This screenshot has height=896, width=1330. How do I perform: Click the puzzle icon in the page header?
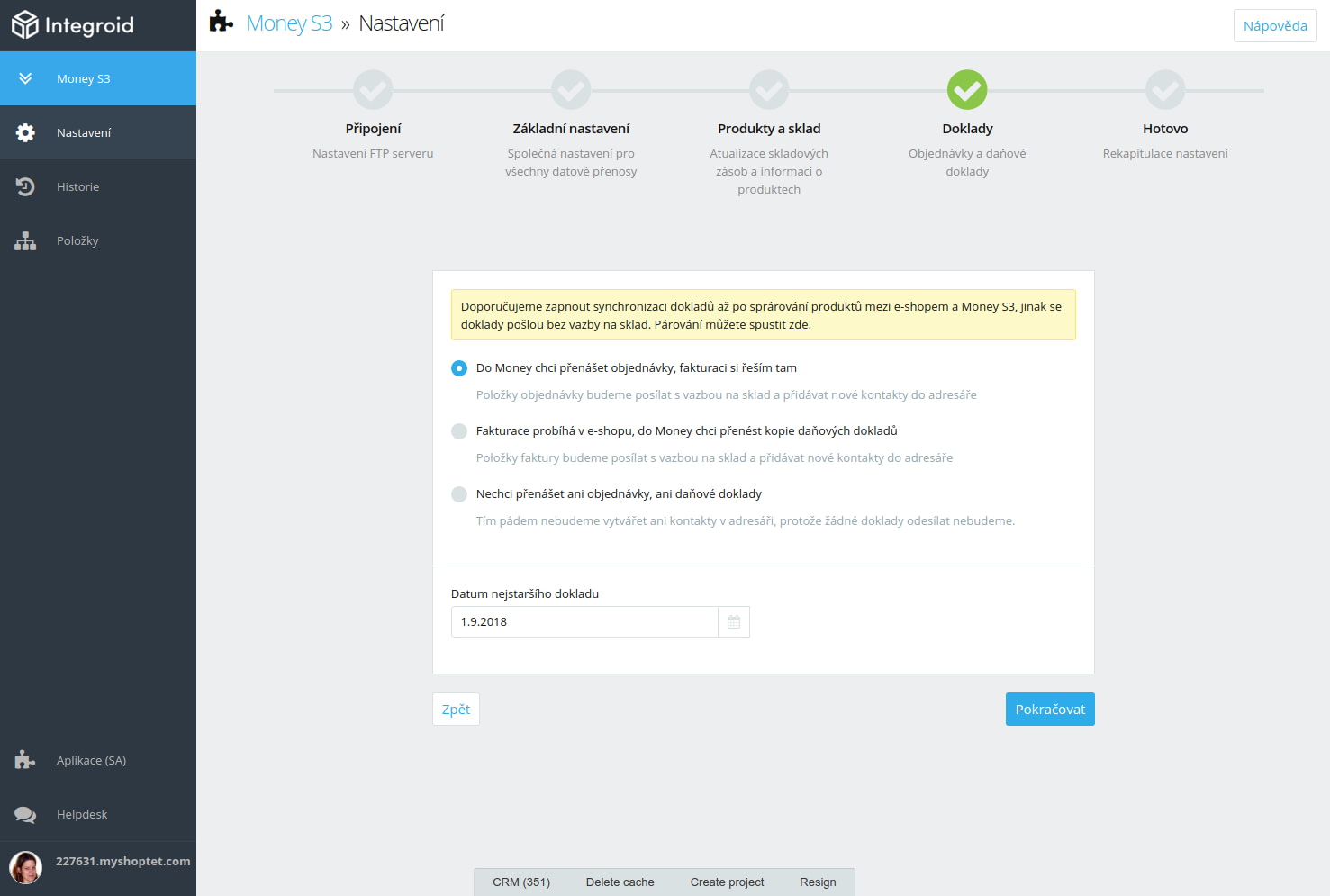point(221,22)
